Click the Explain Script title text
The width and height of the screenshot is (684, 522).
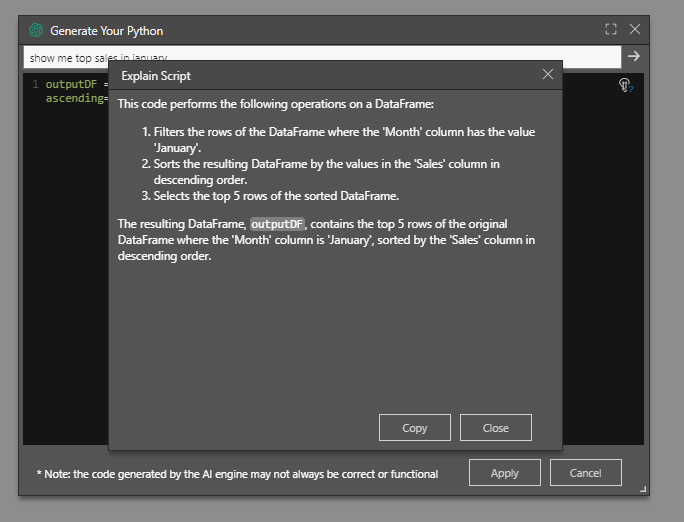[x=156, y=76]
